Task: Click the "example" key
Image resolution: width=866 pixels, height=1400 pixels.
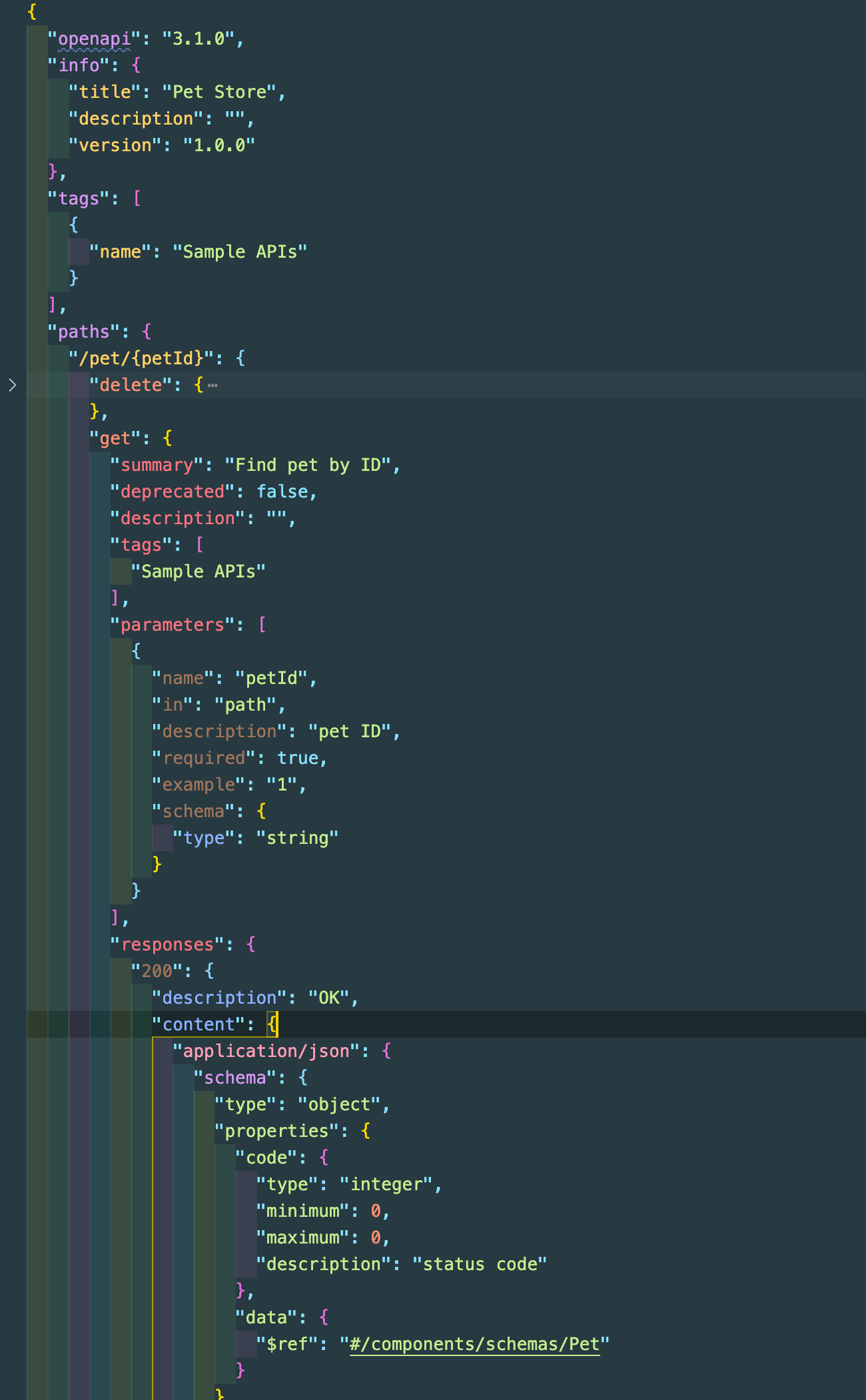Action: 199,785
